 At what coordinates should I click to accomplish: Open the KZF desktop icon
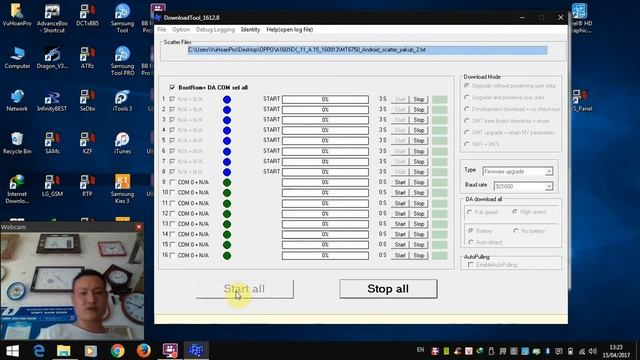pos(87,143)
